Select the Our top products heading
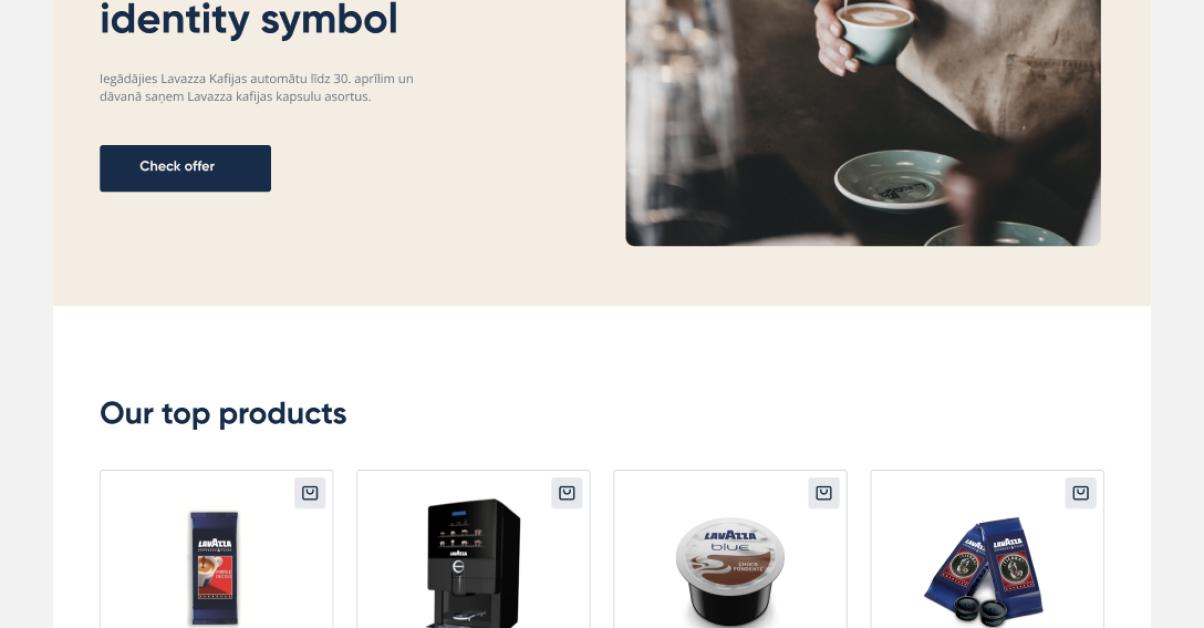 [223, 413]
